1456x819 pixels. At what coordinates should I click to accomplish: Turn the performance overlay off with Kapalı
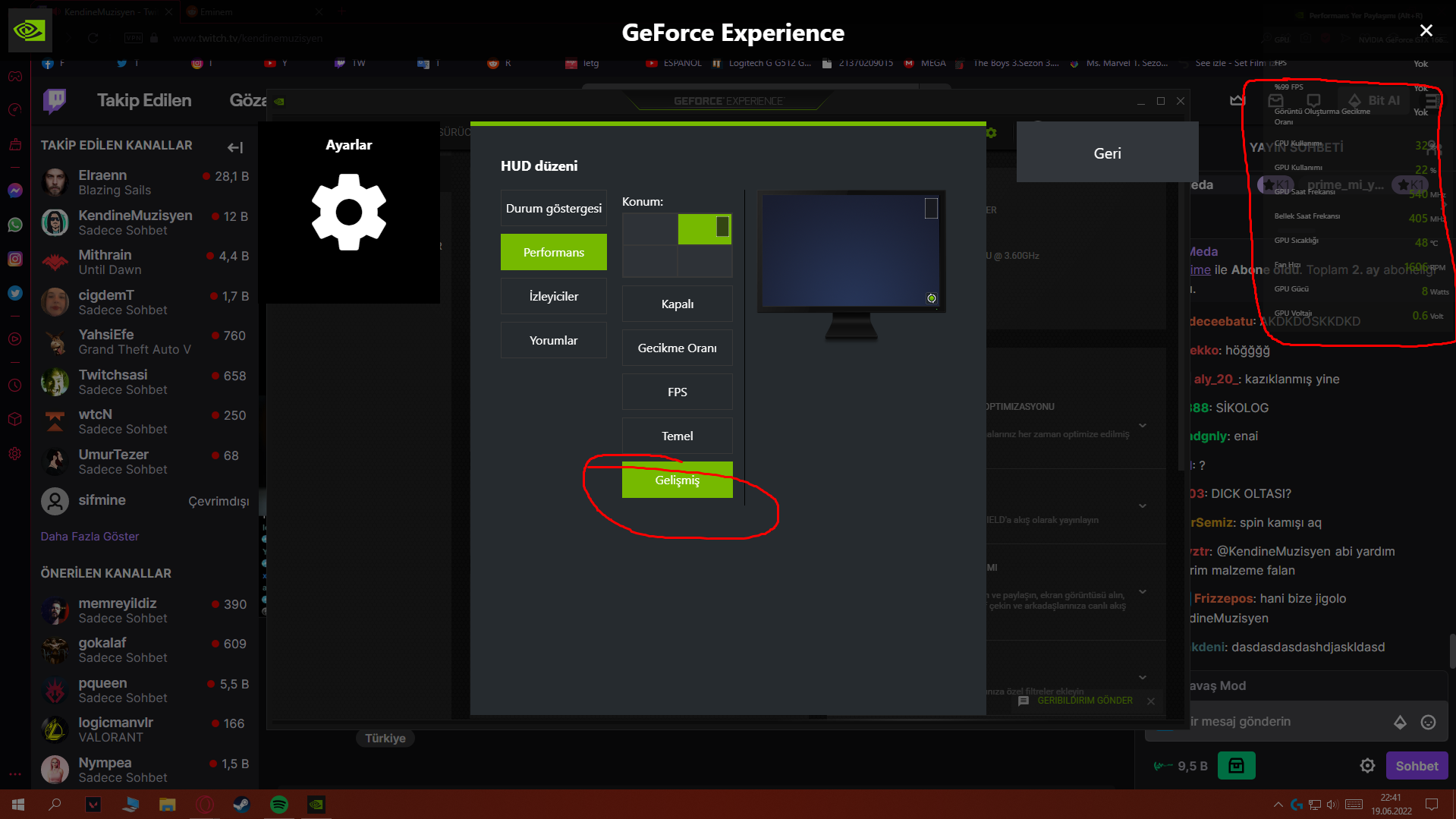tap(678, 304)
